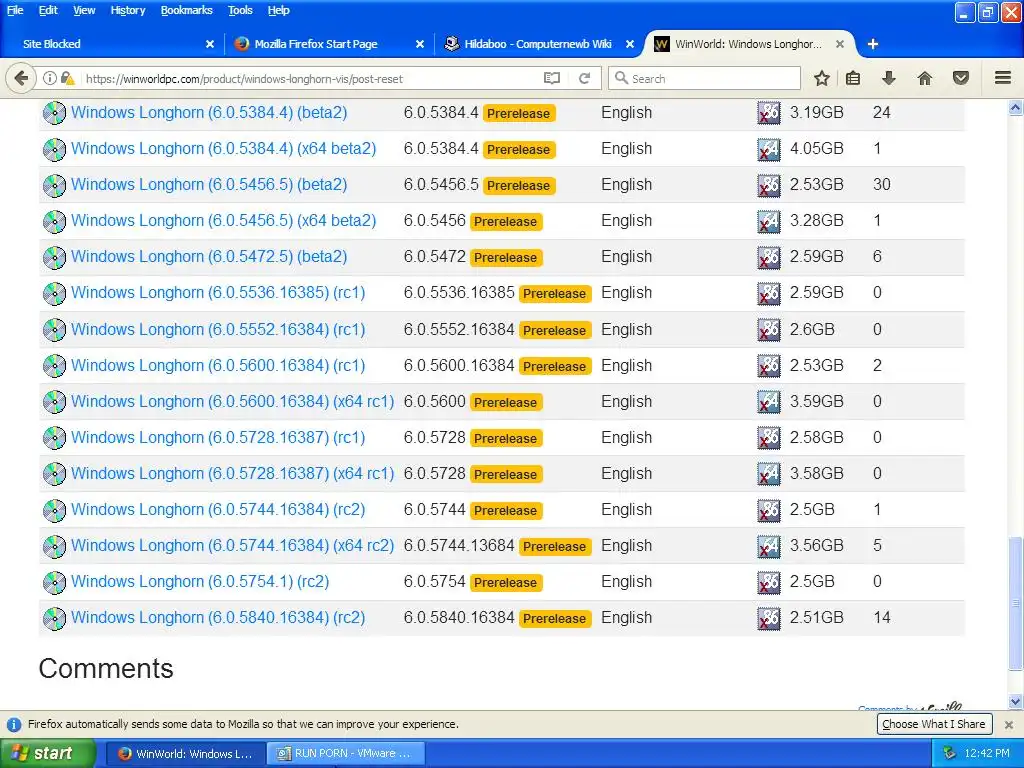
Task: Open Windows Longhorn (6.0.5728.16387) (x64 rc1) link
Action: click(232, 473)
